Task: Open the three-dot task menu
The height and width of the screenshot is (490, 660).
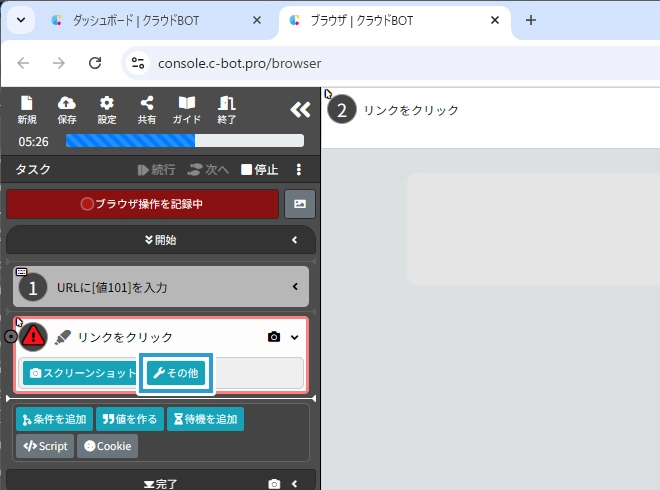Action: [x=298, y=170]
